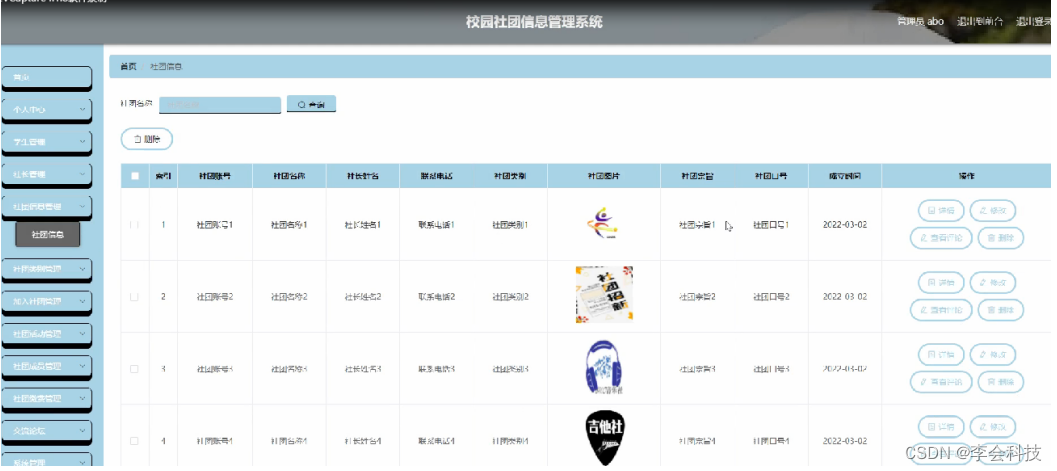Click the cell 社团名称1
Screen dimensions: 1057x471
point(289,225)
